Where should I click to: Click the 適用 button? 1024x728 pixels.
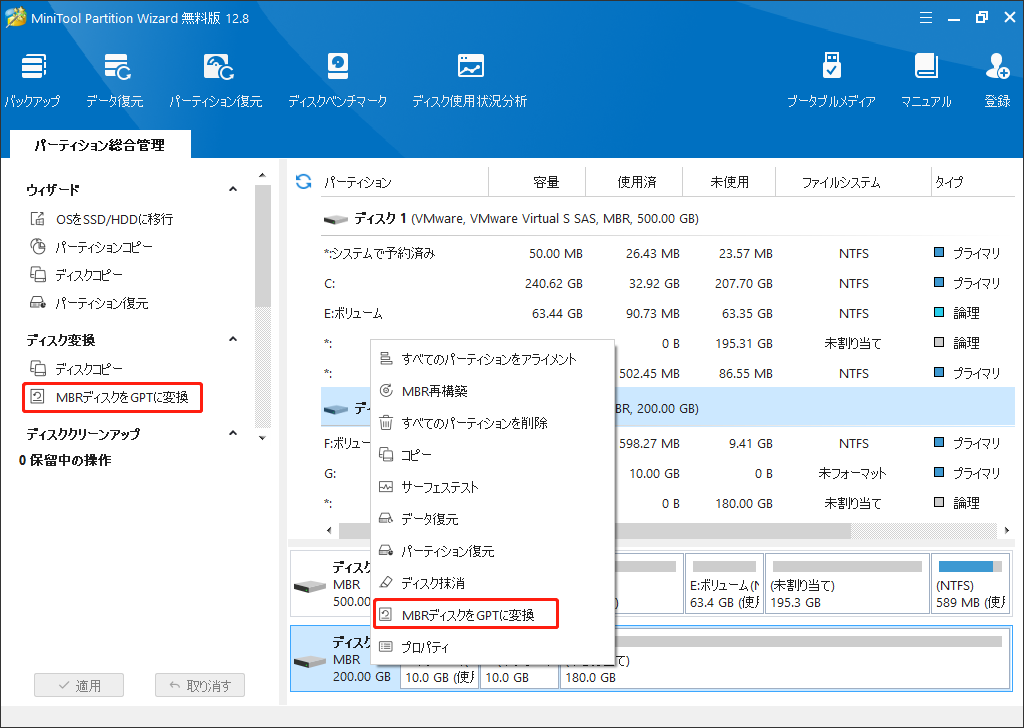[79, 686]
